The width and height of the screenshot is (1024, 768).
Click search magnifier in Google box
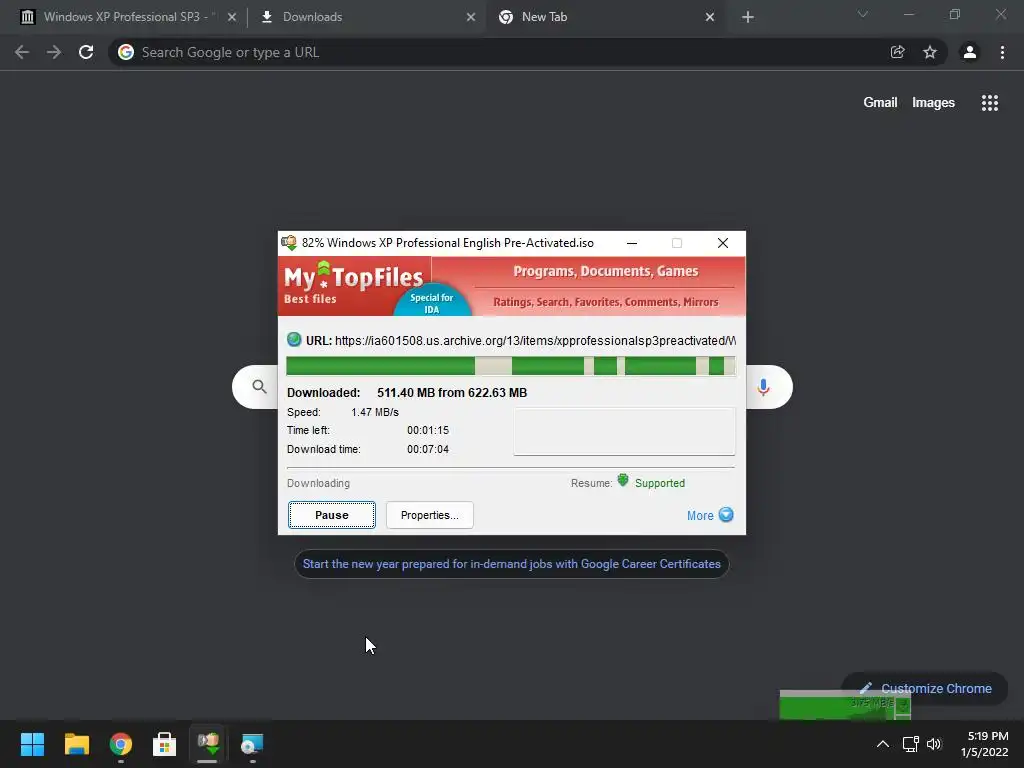tap(259, 387)
